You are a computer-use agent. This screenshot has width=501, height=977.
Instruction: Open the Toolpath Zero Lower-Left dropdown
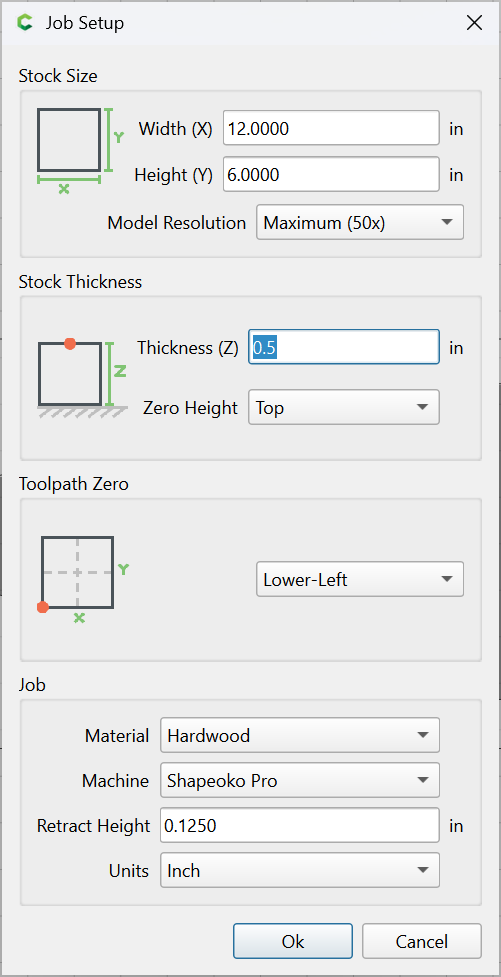pos(360,579)
